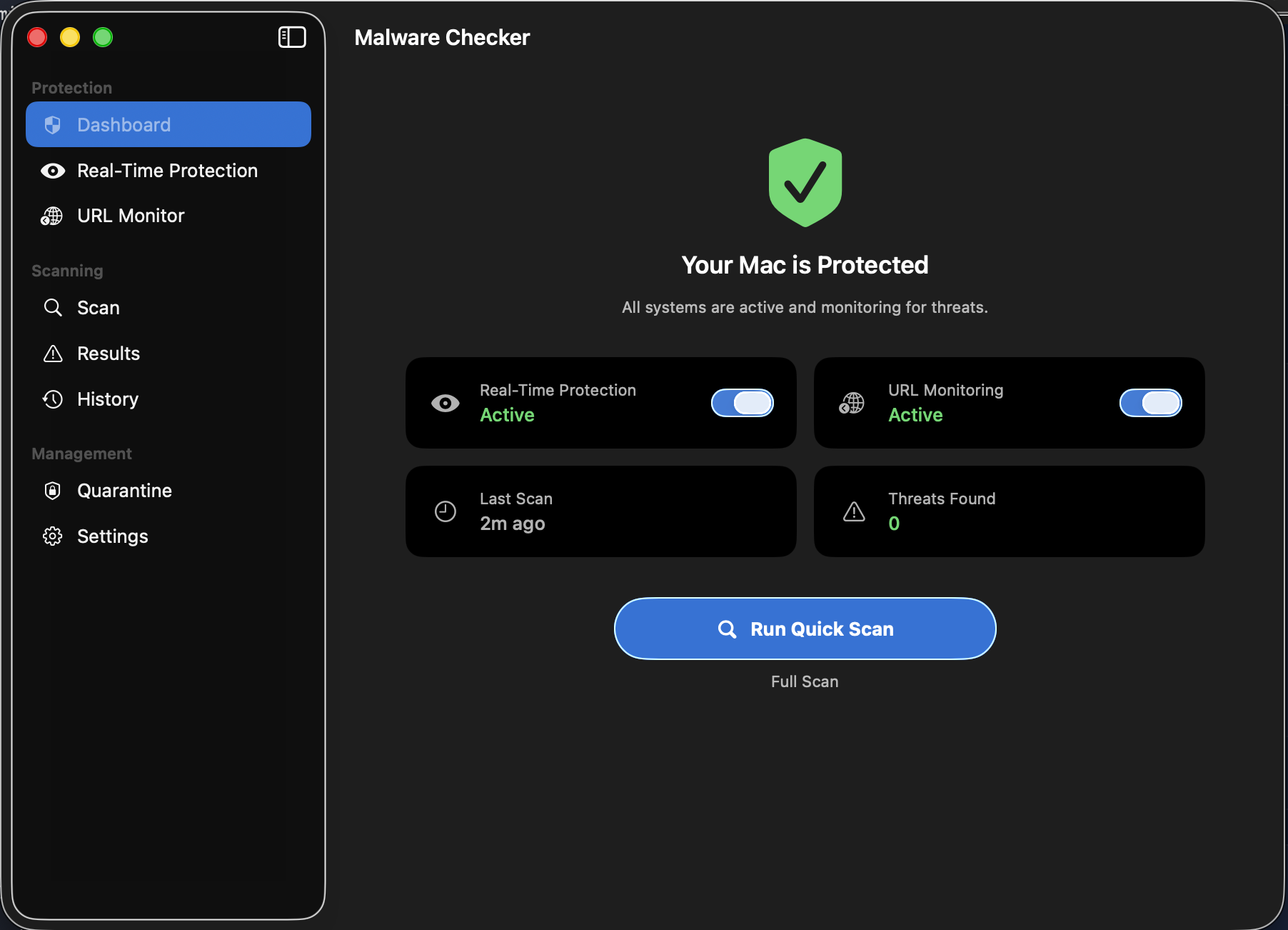
Task: Select History in the Scanning section
Action: (107, 399)
